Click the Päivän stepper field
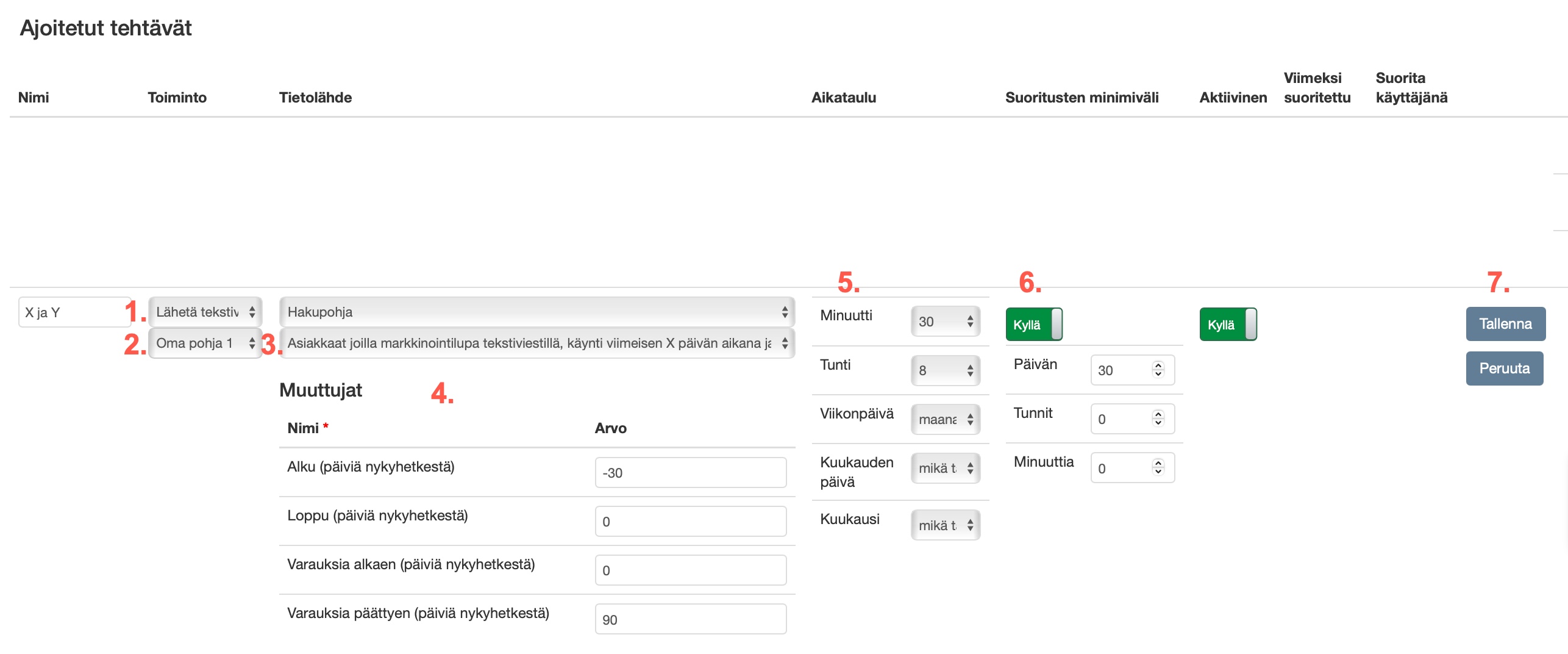The image size is (1568, 654). tap(1124, 370)
